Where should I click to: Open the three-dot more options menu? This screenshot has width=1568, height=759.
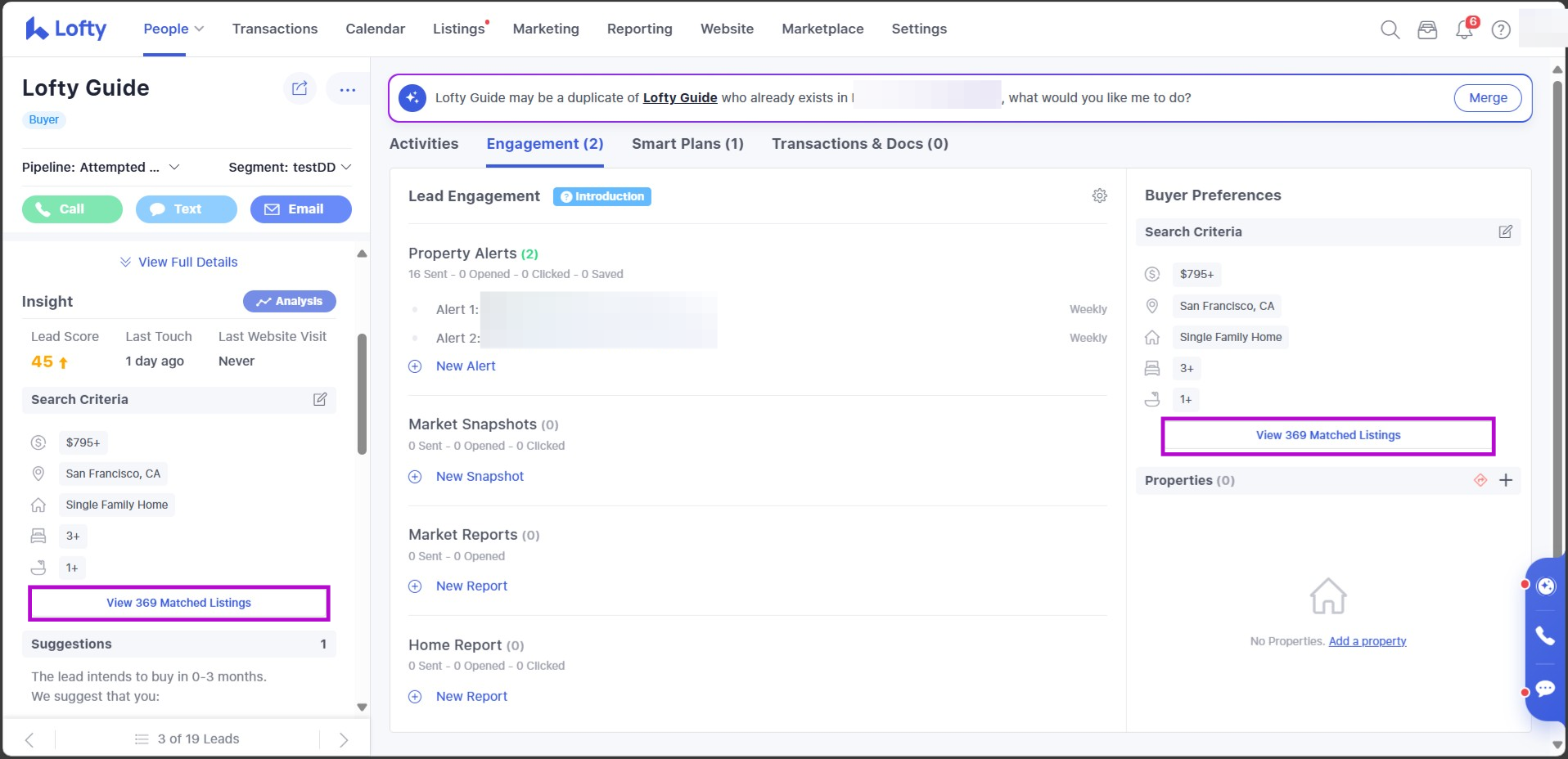(x=347, y=89)
